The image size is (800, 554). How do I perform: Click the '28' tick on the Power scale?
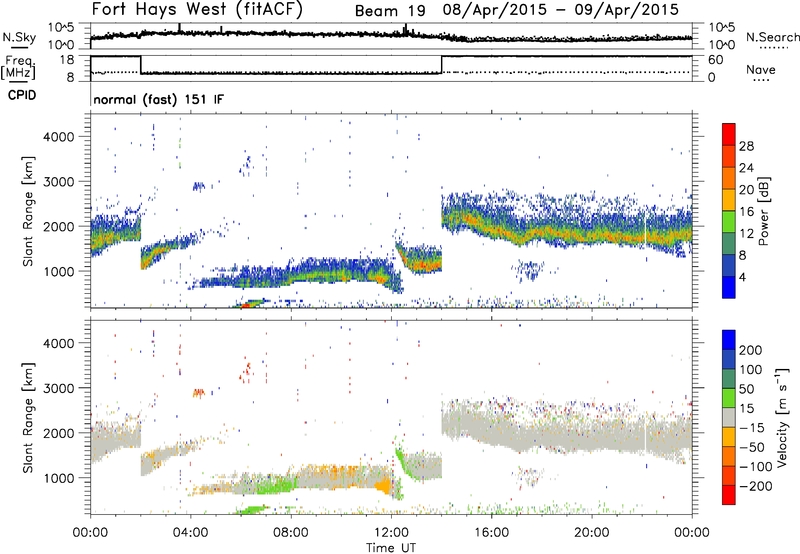pos(746,146)
